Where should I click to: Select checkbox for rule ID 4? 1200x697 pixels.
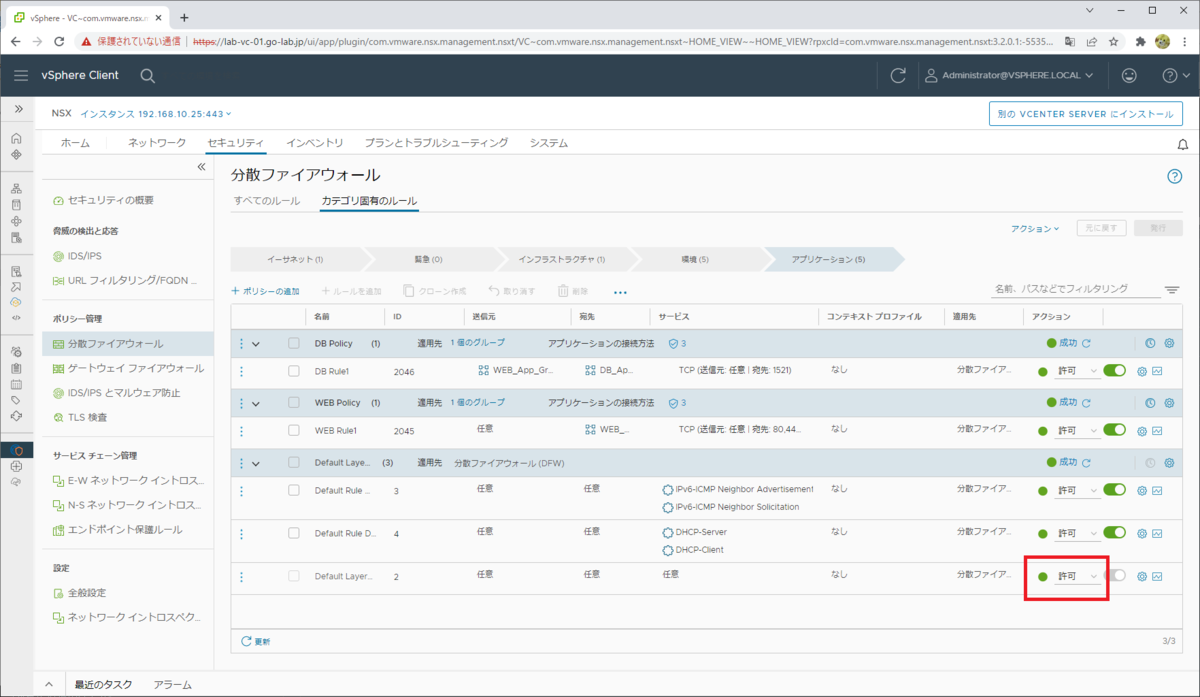tap(294, 533)
